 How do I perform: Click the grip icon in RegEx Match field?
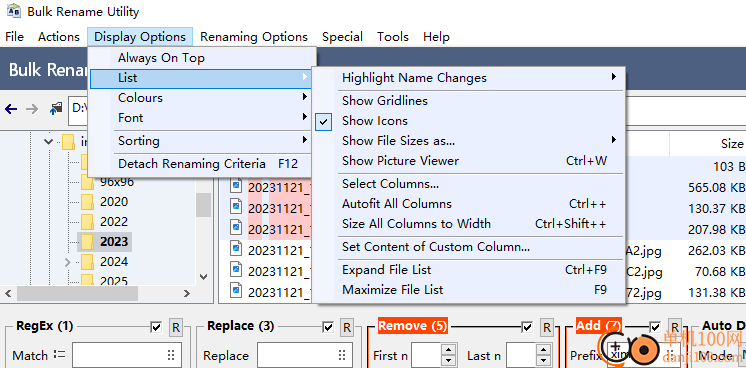[171, 355]
